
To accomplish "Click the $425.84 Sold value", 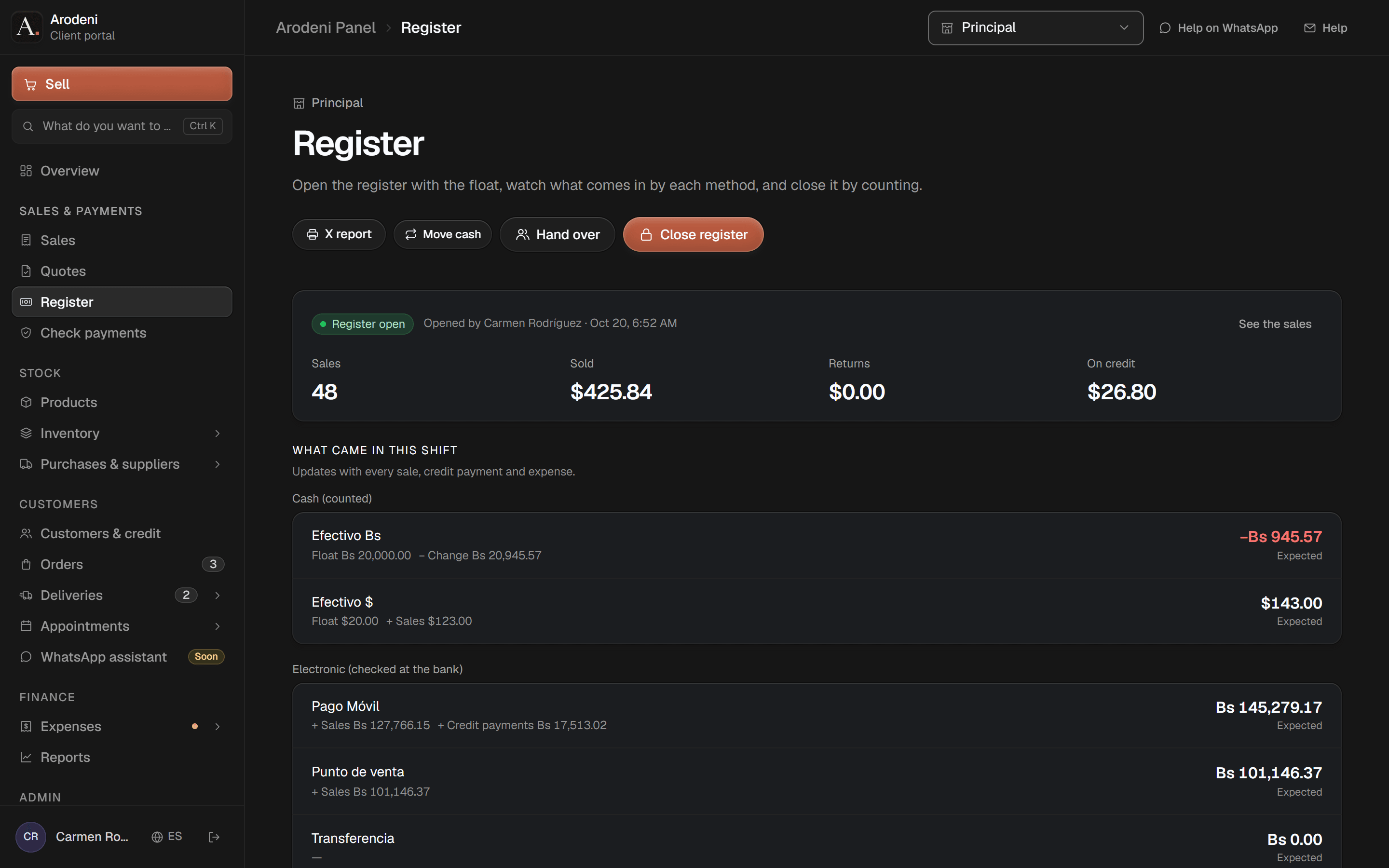I will (611, 392).
